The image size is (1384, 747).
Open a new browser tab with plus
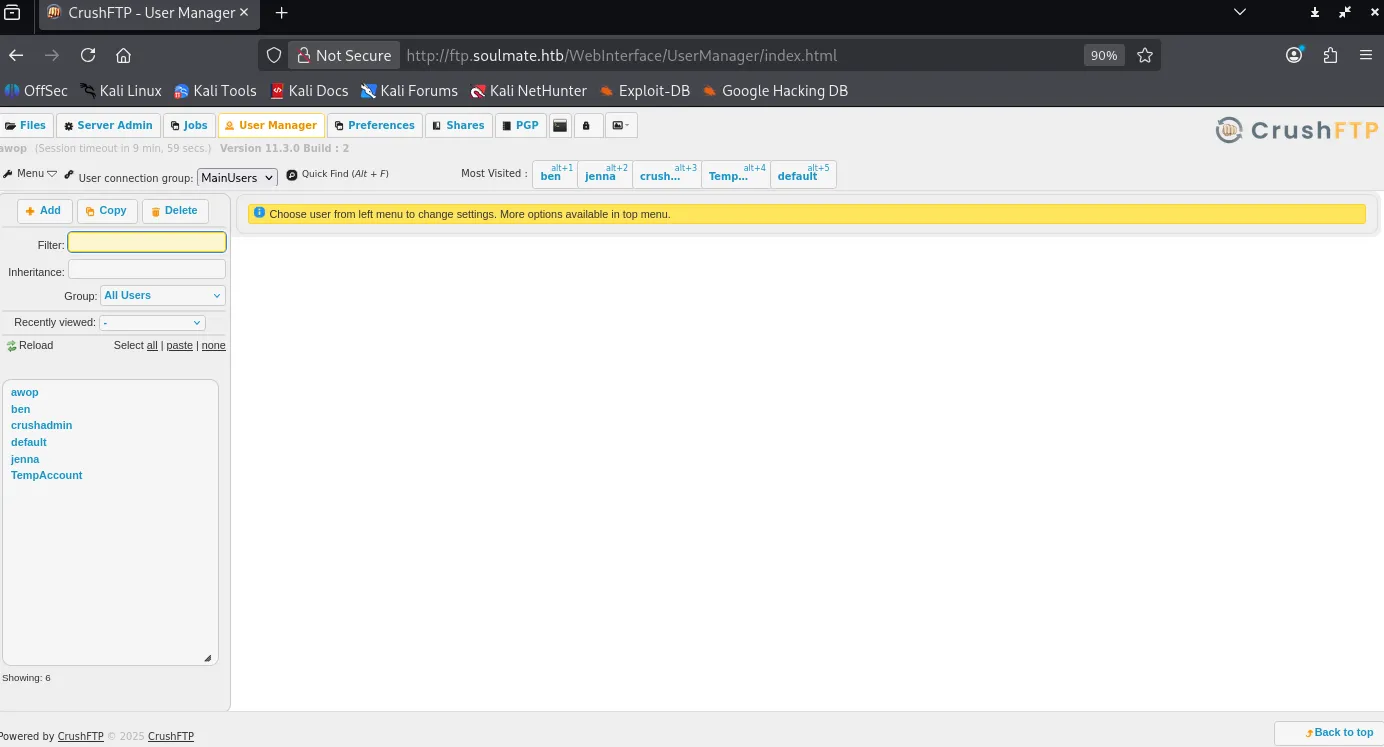282,13
